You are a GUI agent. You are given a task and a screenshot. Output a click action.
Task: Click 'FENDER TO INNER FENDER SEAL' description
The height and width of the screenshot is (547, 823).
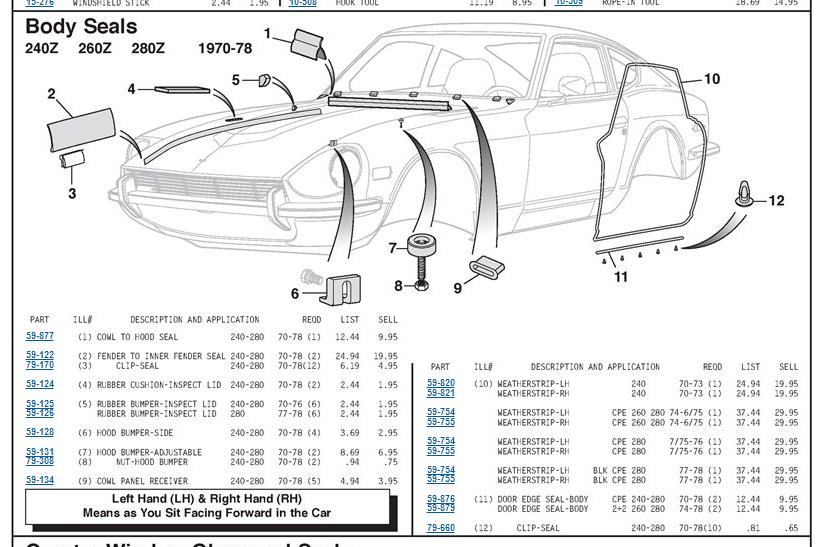coord(161,356)
